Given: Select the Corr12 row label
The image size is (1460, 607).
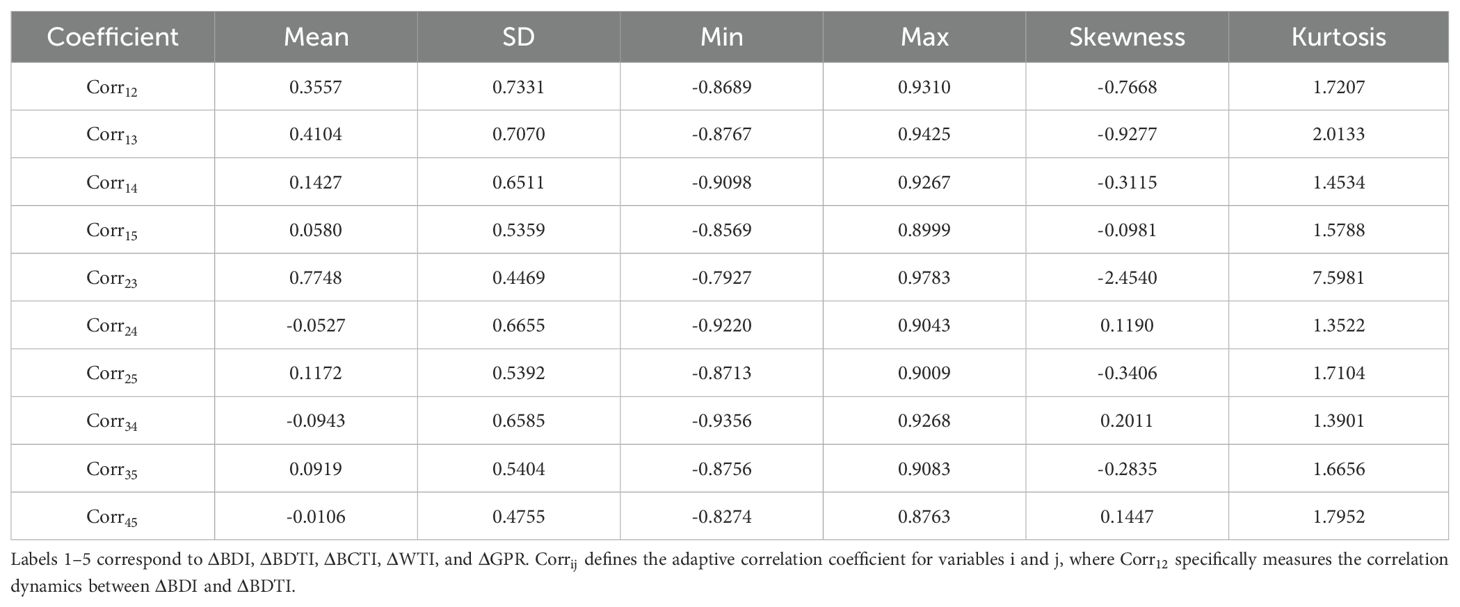Looking at the screenshot, I should tap(112, 87).
